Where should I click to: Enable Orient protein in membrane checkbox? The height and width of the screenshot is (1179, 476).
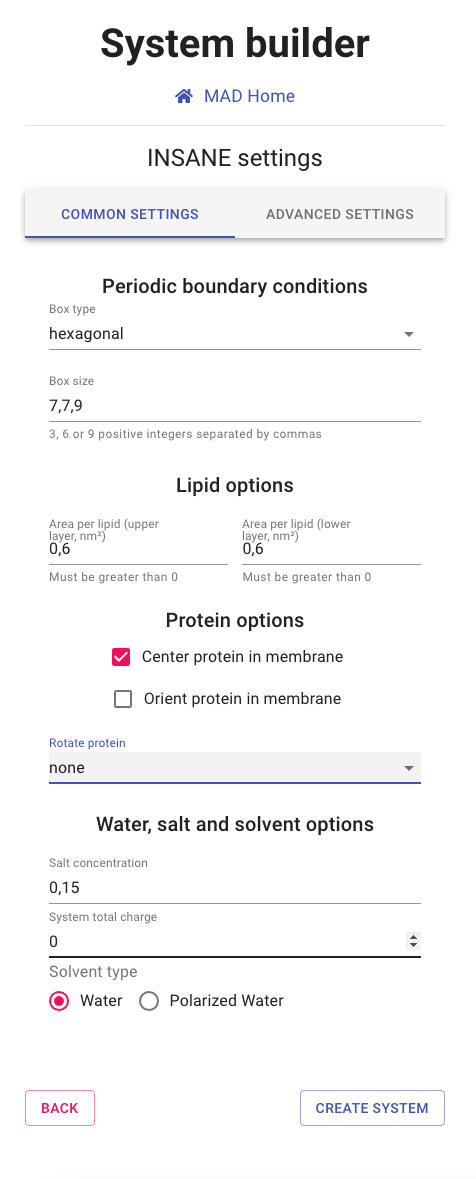click(123, 699)
